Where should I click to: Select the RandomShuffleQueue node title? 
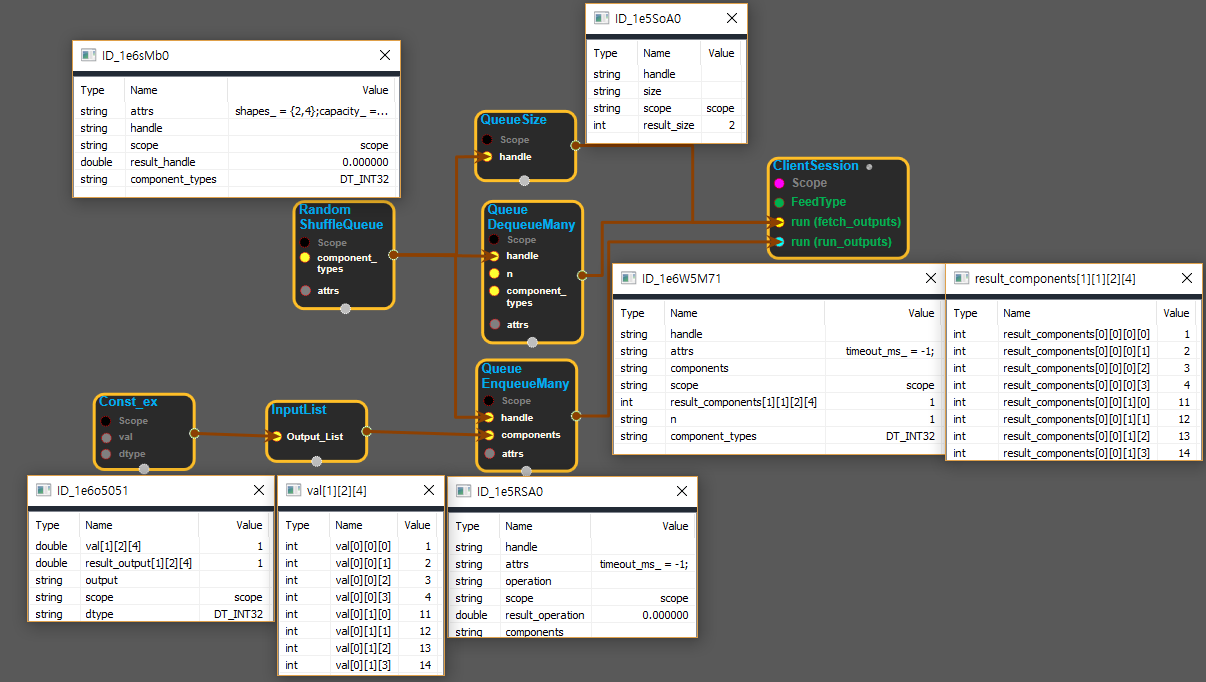pos(341,217)
